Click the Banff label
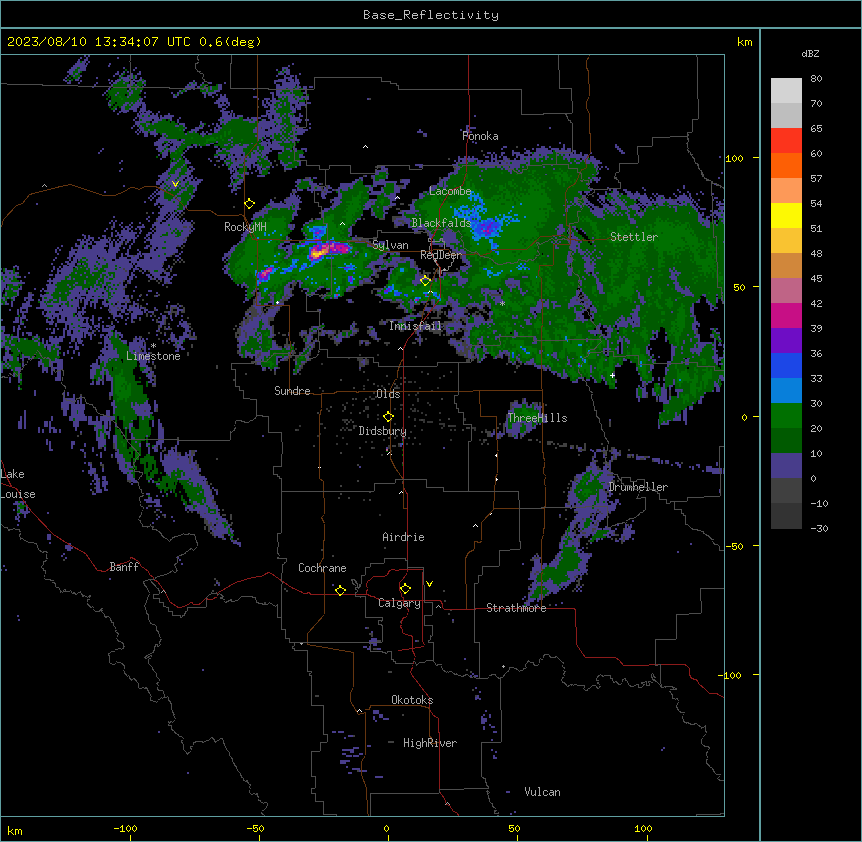The image size is (862, 842). (124, 567)
